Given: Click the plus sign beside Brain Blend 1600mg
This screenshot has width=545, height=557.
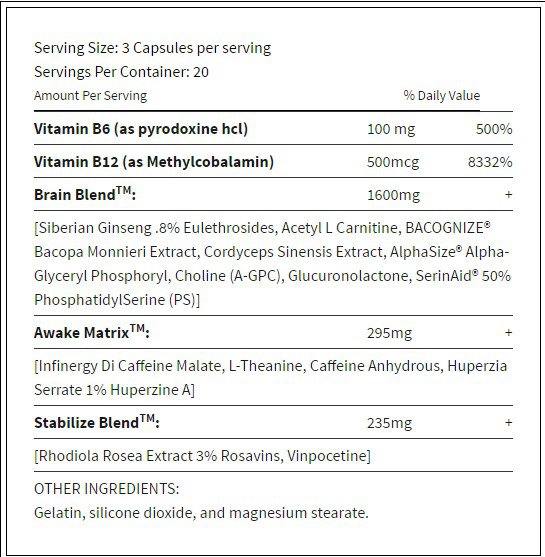Looking at the screenshot, I should point(508,195).
